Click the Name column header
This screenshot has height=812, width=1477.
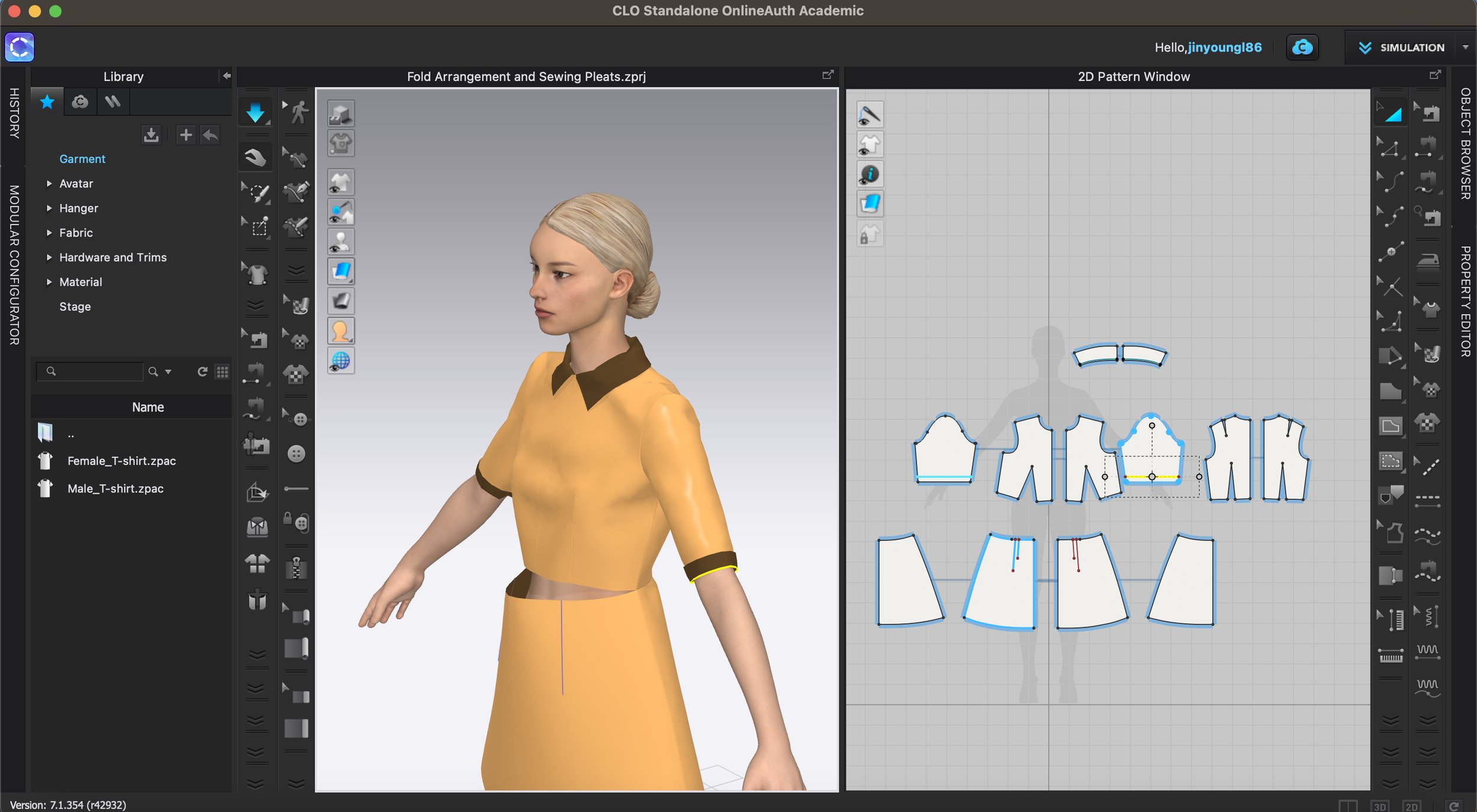pyautogui.click(x=131, y=407)
